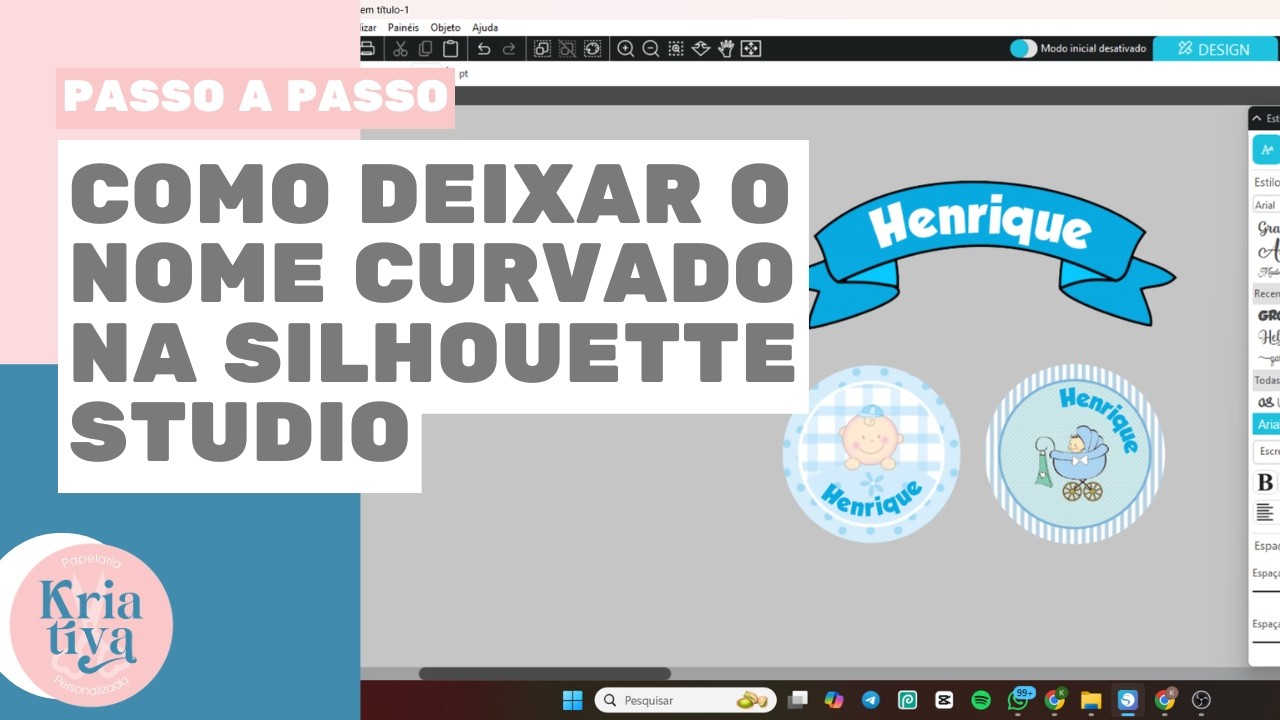Collapse the text style panel chevron
The width and height of the screenshot is (1280, 720).
pos(1257,118)
